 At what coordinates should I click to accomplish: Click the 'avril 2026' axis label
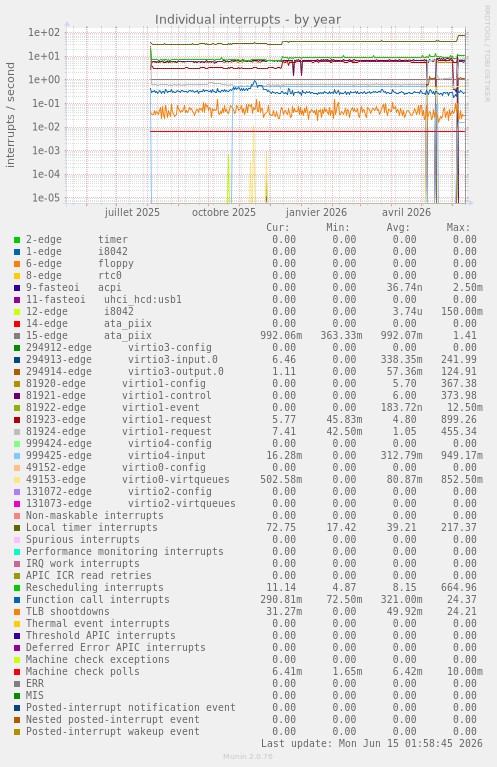coord(407,212)
